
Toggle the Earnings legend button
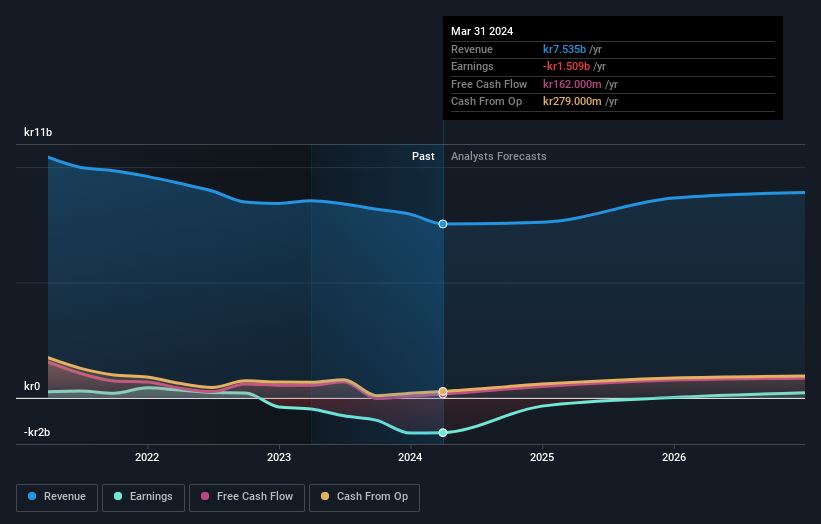click(143, 497)
